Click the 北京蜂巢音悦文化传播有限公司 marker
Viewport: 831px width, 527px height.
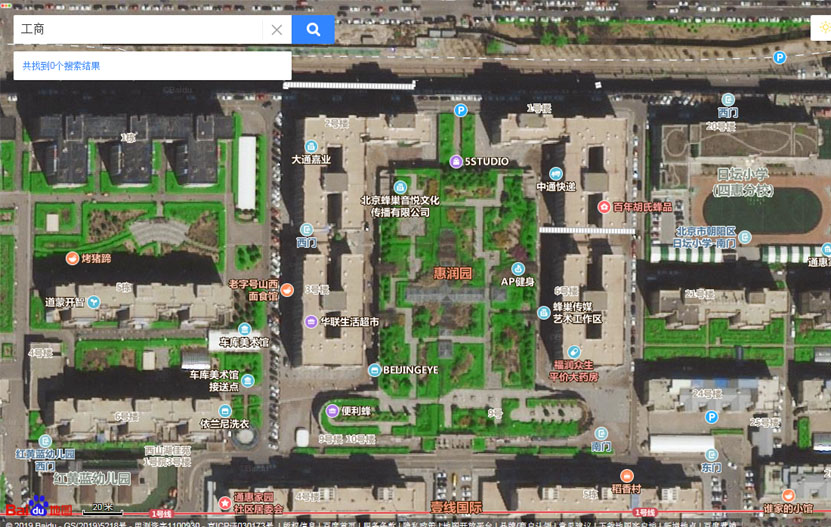tap(400, 187)
